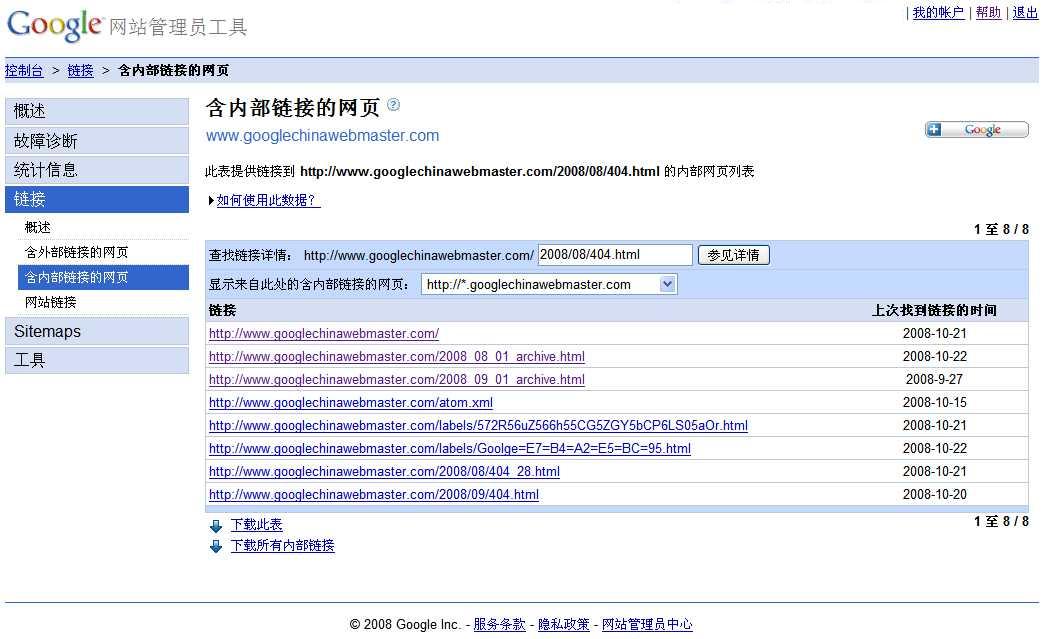Screen dimensions: 1042x639
Task: Click the Google logo
Action: click(55, 25)
